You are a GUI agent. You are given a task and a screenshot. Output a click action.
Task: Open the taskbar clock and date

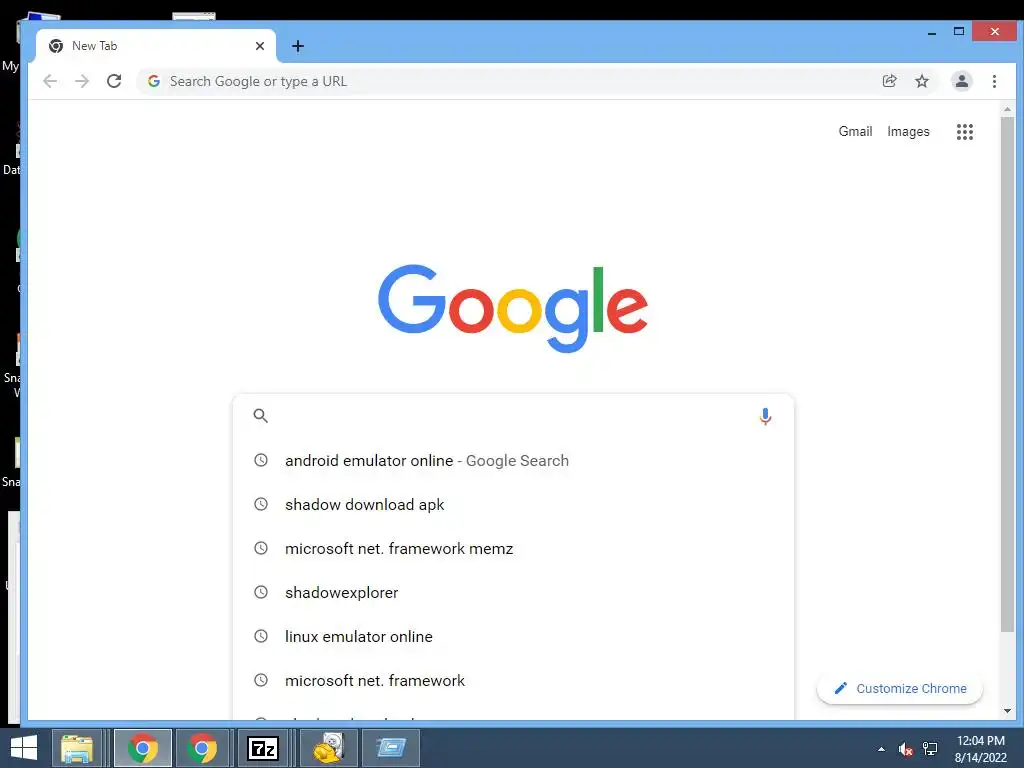980,749
